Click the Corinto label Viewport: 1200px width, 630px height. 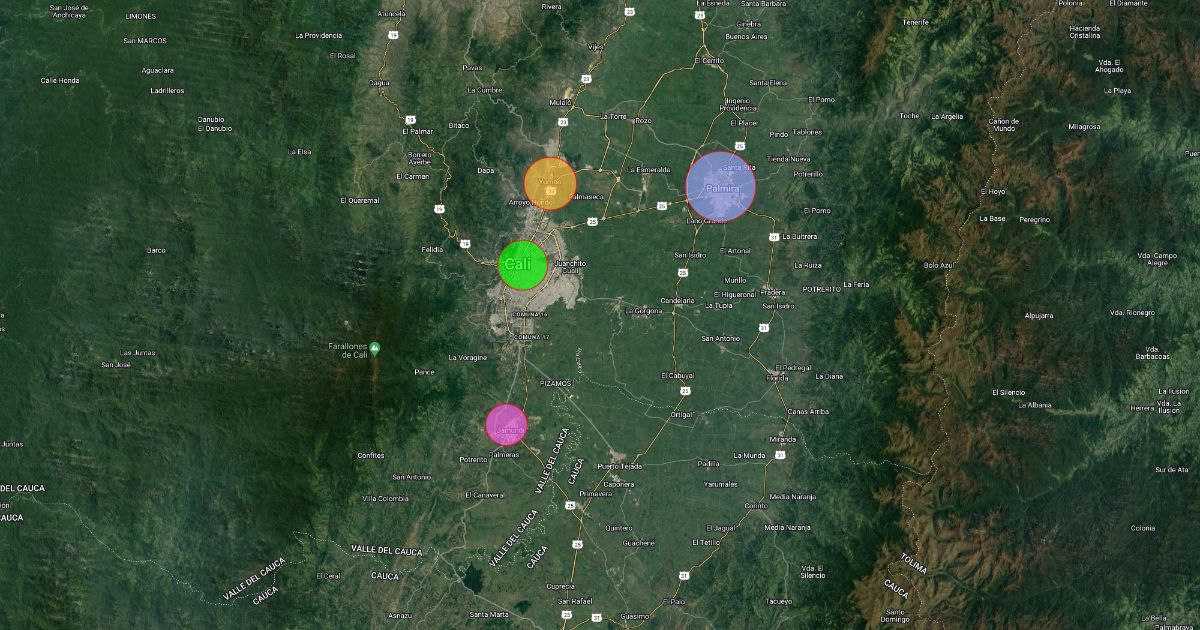[x=755, y=506]
